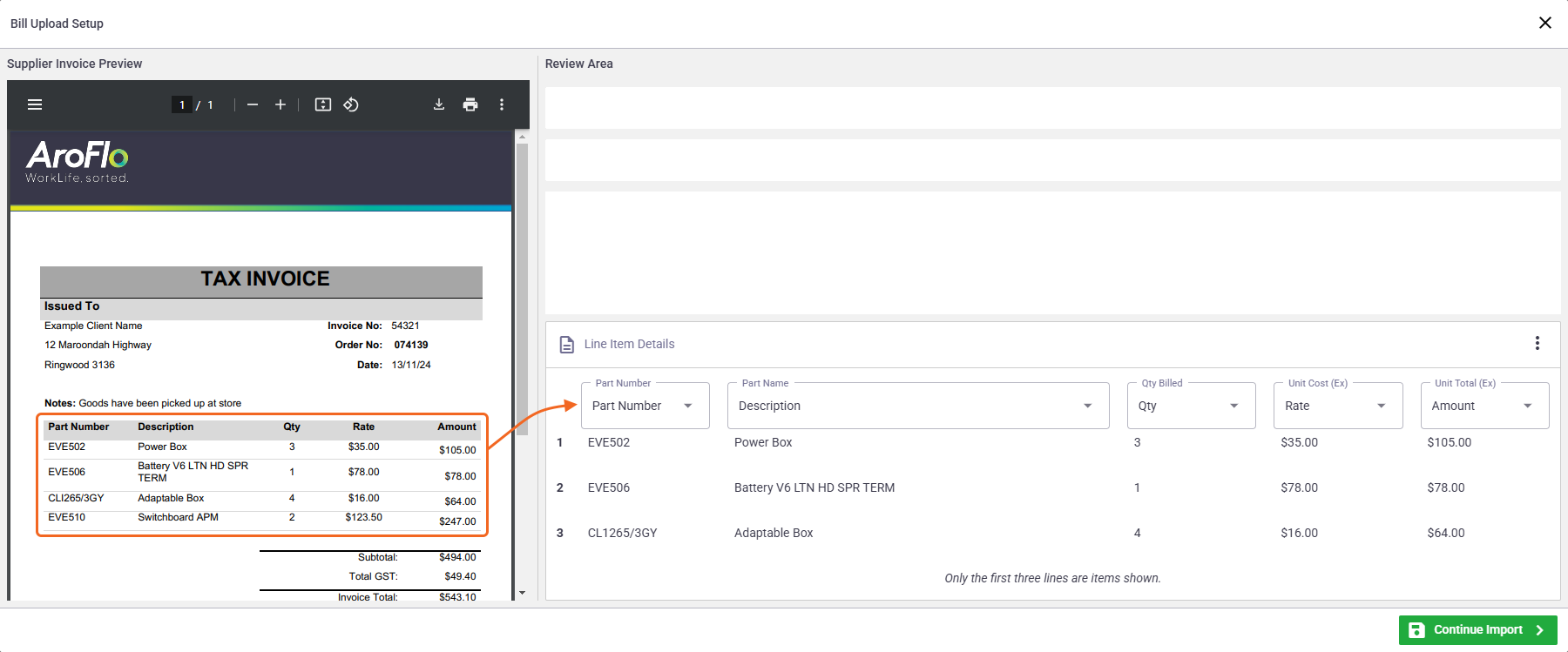Screen dimensions: 1568x652
Task: Click EVE510 in the invoice preview
Action: tap(66, 517)
